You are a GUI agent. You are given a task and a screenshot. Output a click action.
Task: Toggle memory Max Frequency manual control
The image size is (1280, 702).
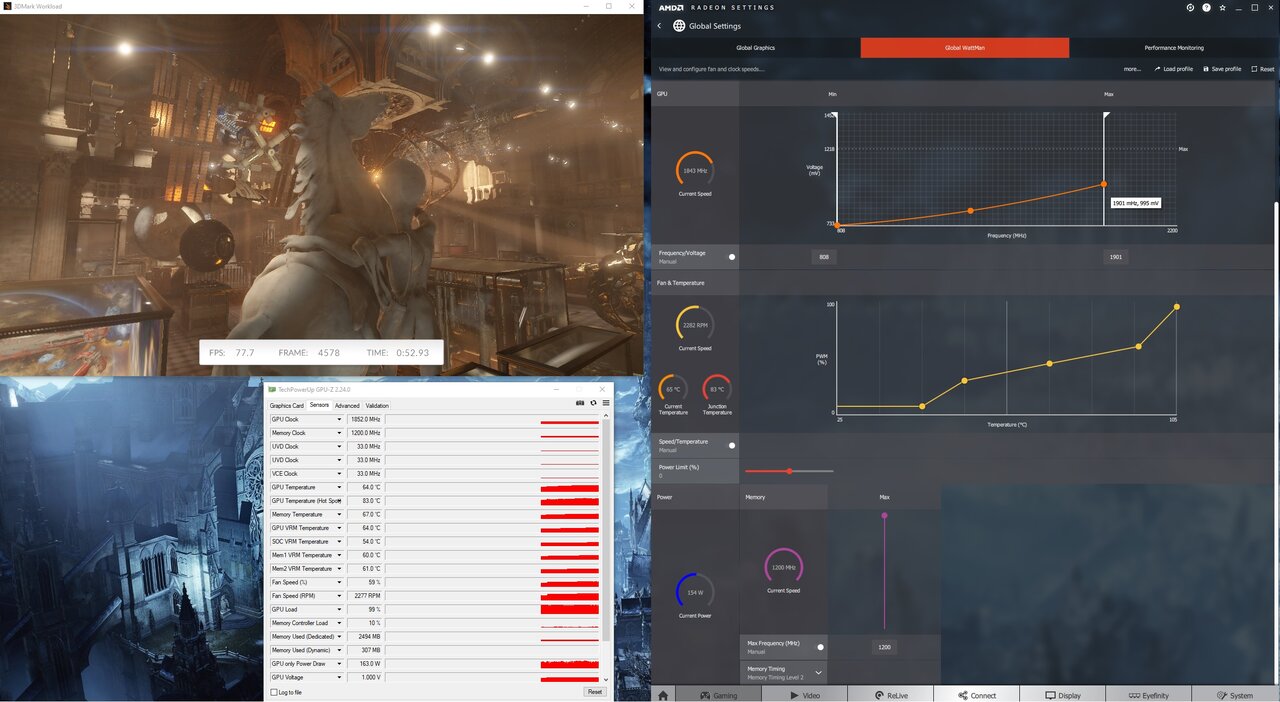tap(821, 647)
